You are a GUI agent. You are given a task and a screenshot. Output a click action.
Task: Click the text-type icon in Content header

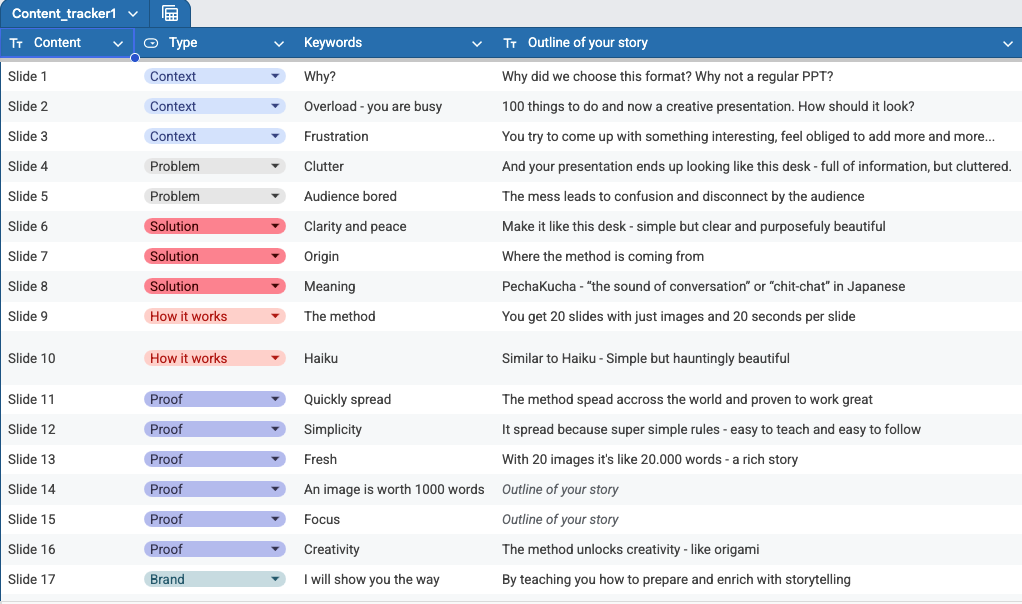pos(16,43)
